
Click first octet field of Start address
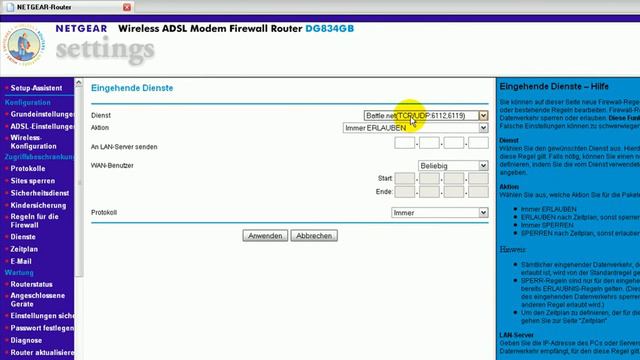pos(404,178)
